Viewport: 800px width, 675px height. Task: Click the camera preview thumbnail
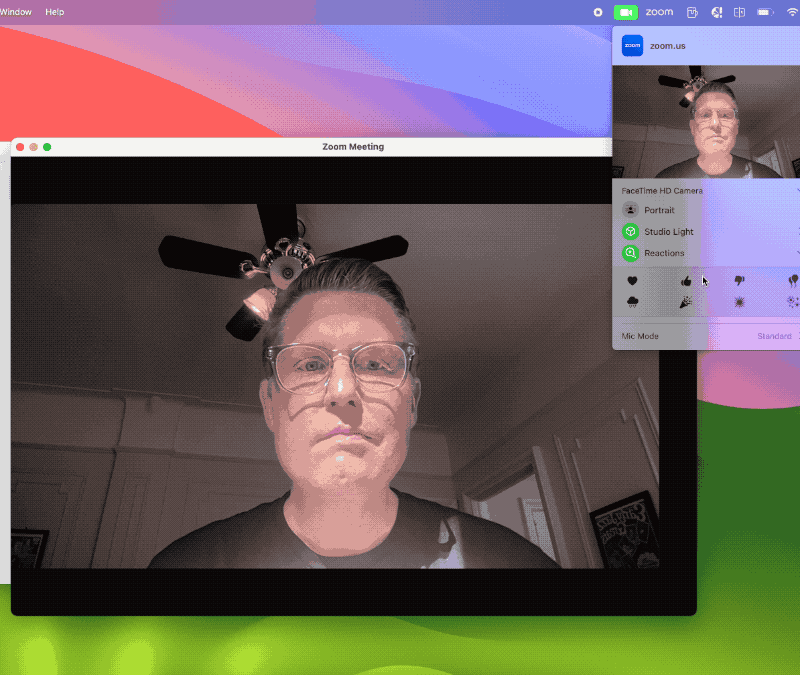pos(706,121)
